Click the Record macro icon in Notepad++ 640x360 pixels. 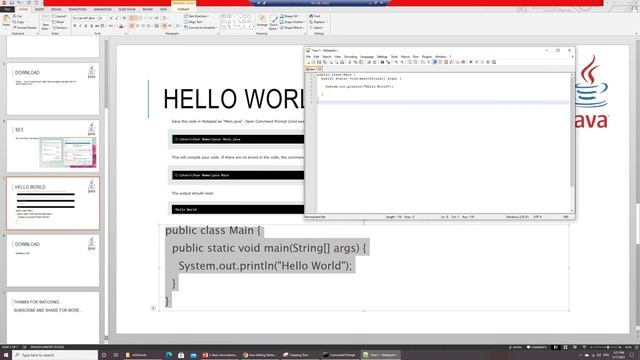pyautogui.click(x=471, y=62)
